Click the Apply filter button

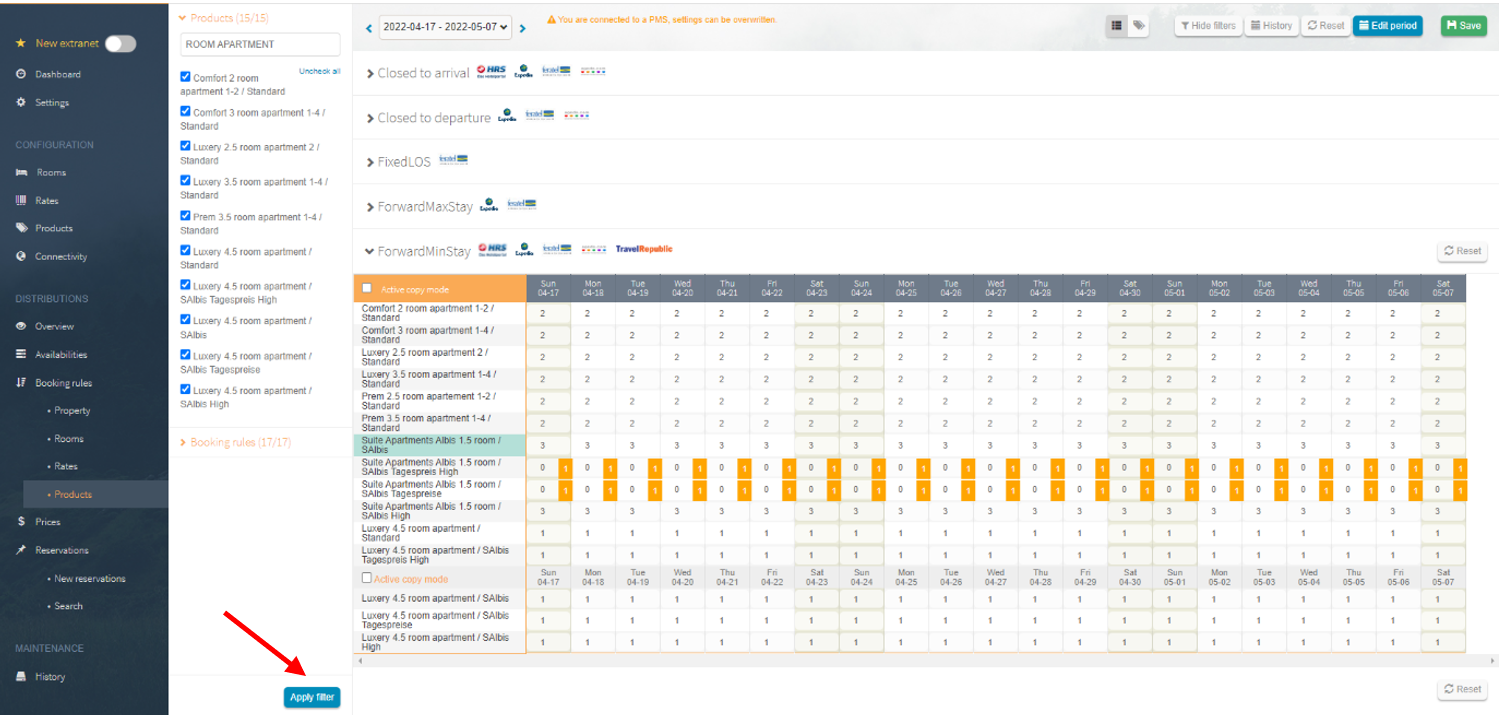(312, 697)
